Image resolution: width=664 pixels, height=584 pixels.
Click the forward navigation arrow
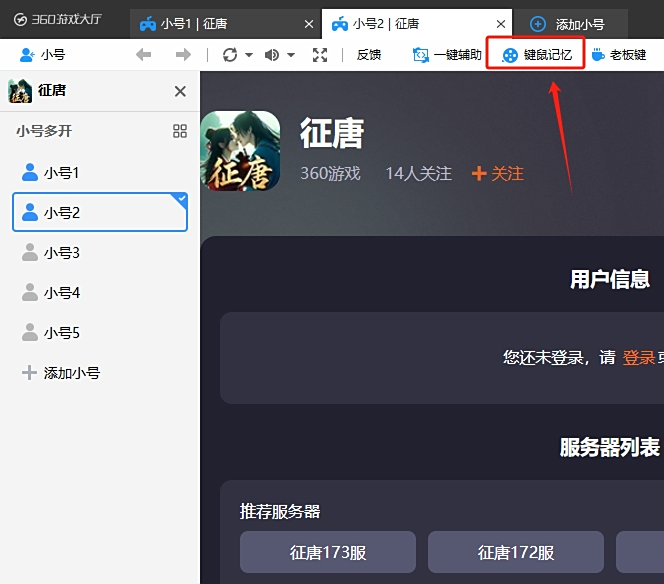click(183, 55)
